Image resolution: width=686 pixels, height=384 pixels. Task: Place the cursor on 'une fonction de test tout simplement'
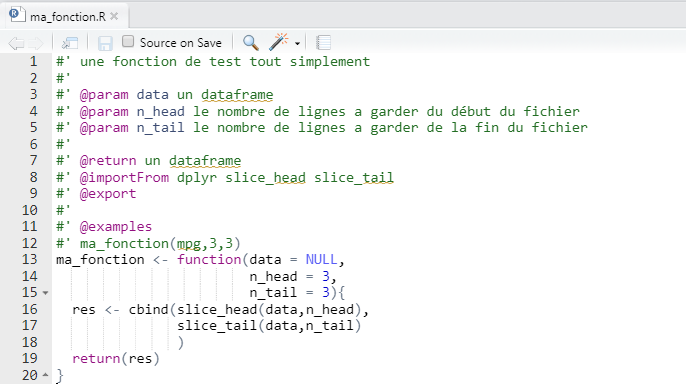225,62
